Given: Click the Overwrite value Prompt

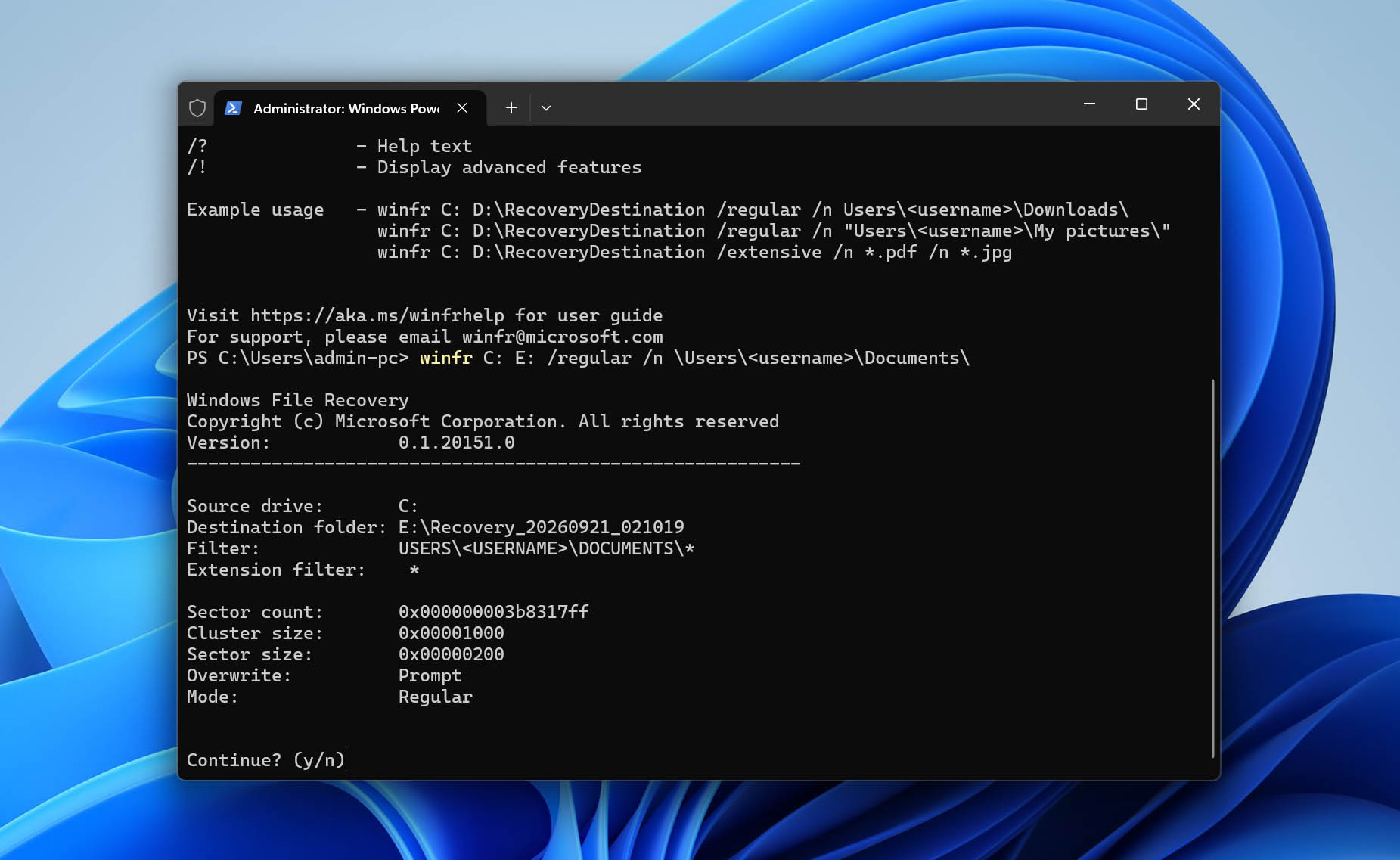Looking at the screenshot, I should (430, 675).
